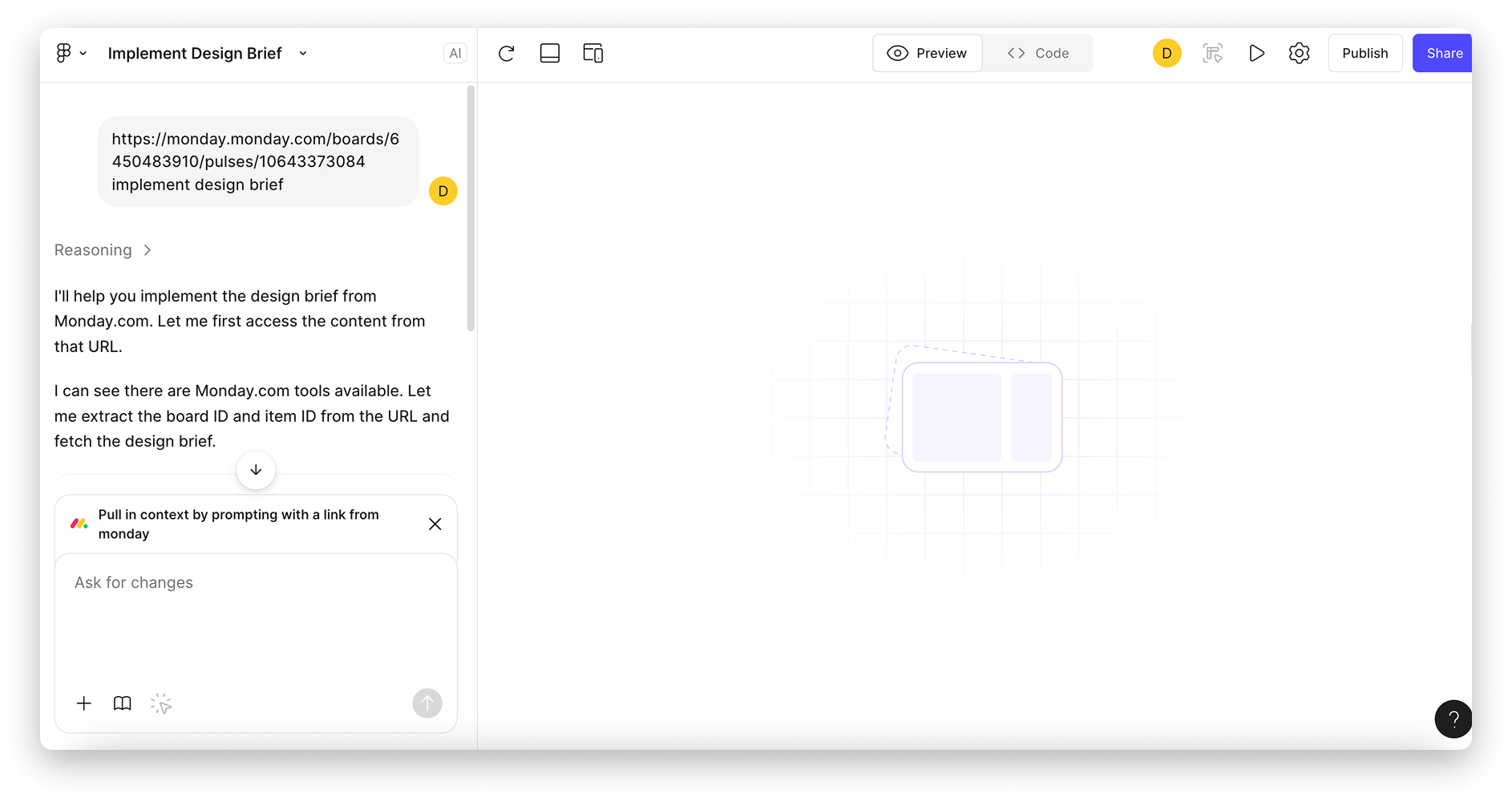This screenshot has width=1512, height=802.
Task: Open help via the question mark button
Action: (1453, 719)
